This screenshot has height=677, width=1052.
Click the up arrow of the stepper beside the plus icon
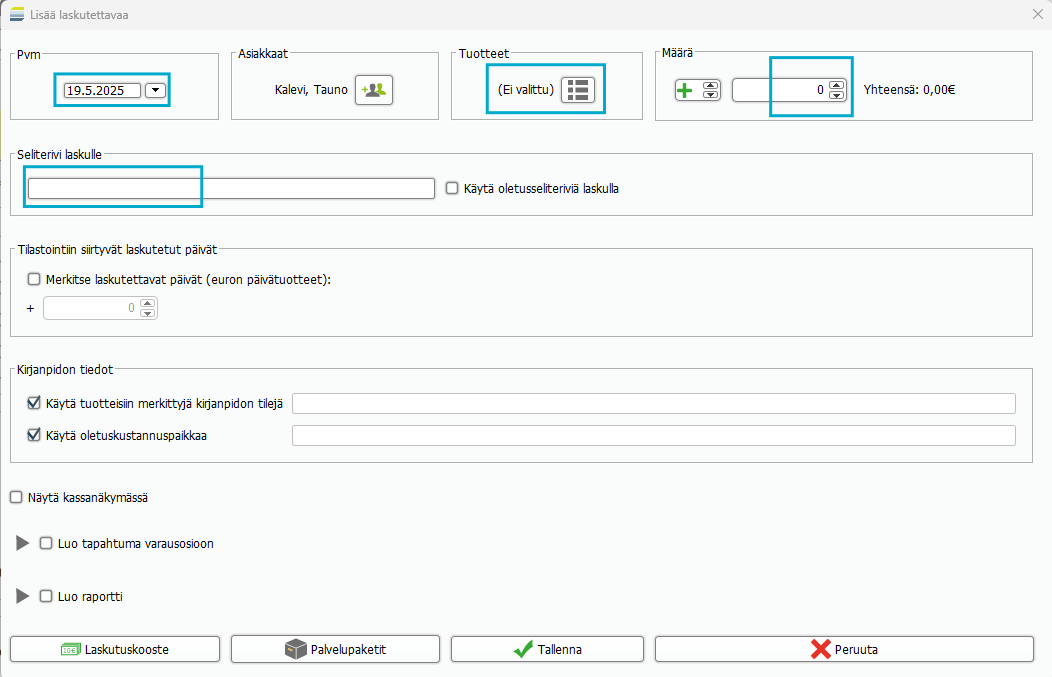[711, 85]
